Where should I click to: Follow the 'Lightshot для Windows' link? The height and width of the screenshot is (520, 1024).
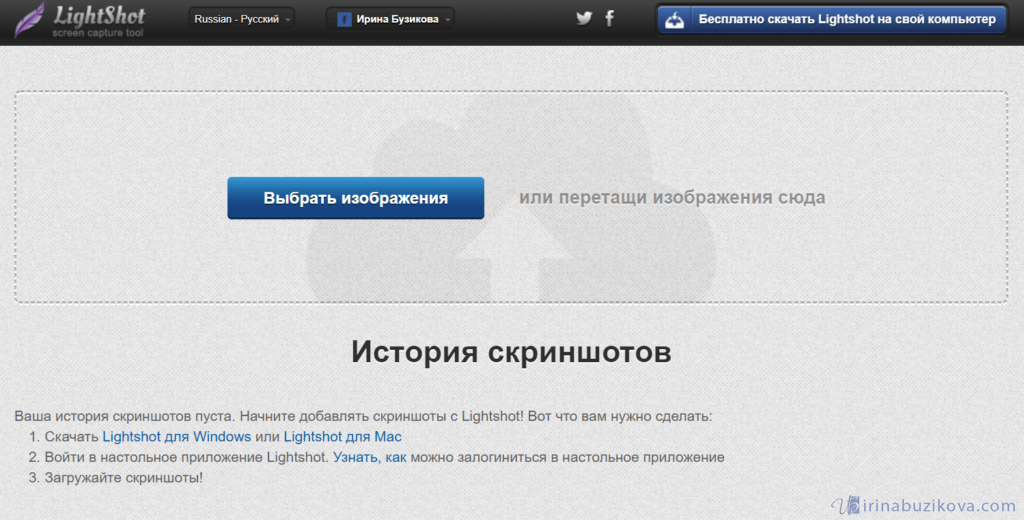click(176, 437)
